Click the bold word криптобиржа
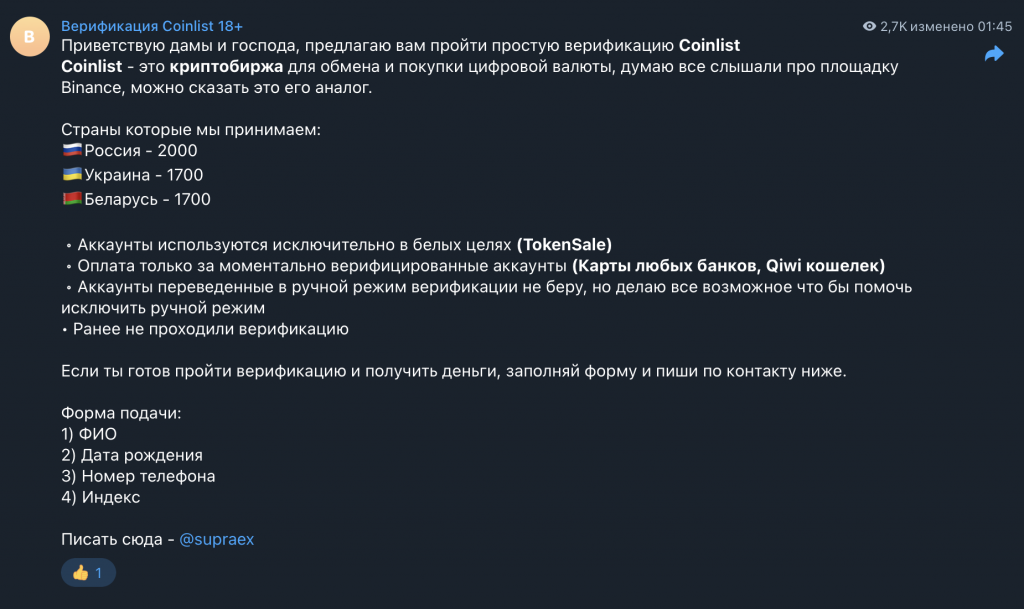 tap(233, 67)
